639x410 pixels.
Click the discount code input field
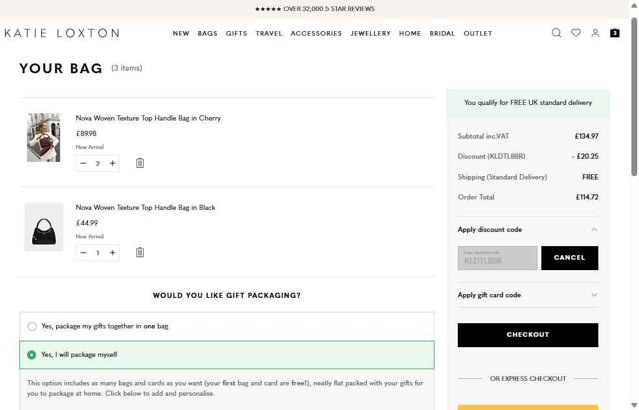click(x=497, y=258)
